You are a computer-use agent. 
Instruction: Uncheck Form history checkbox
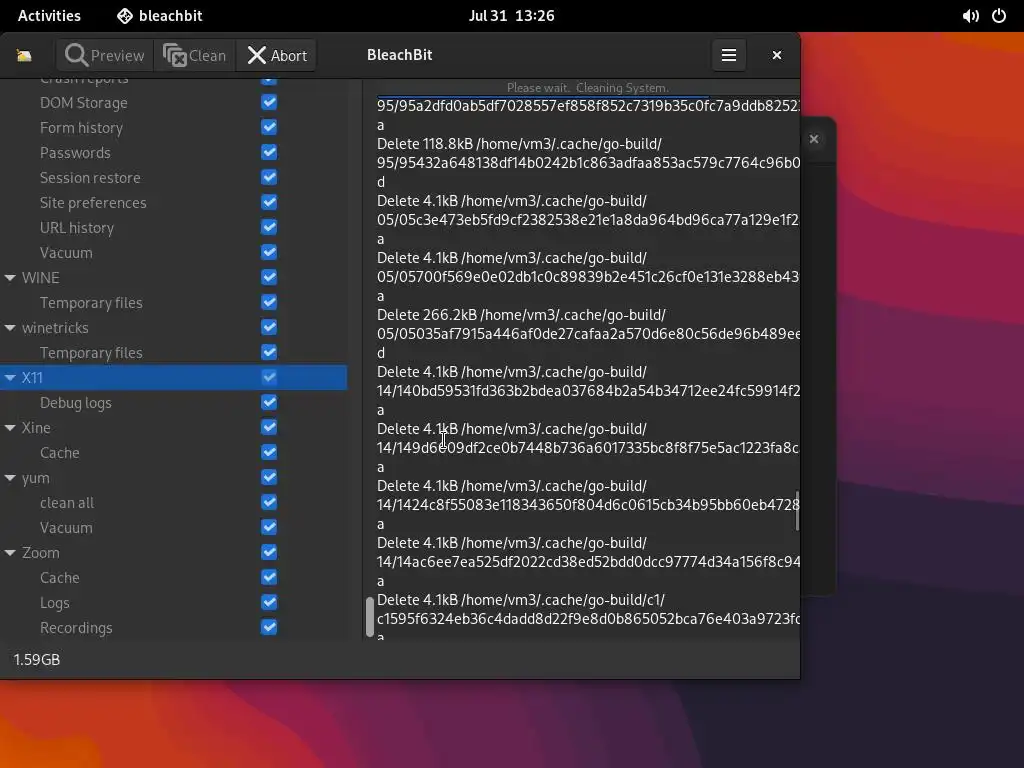click(x=269, y=127)
